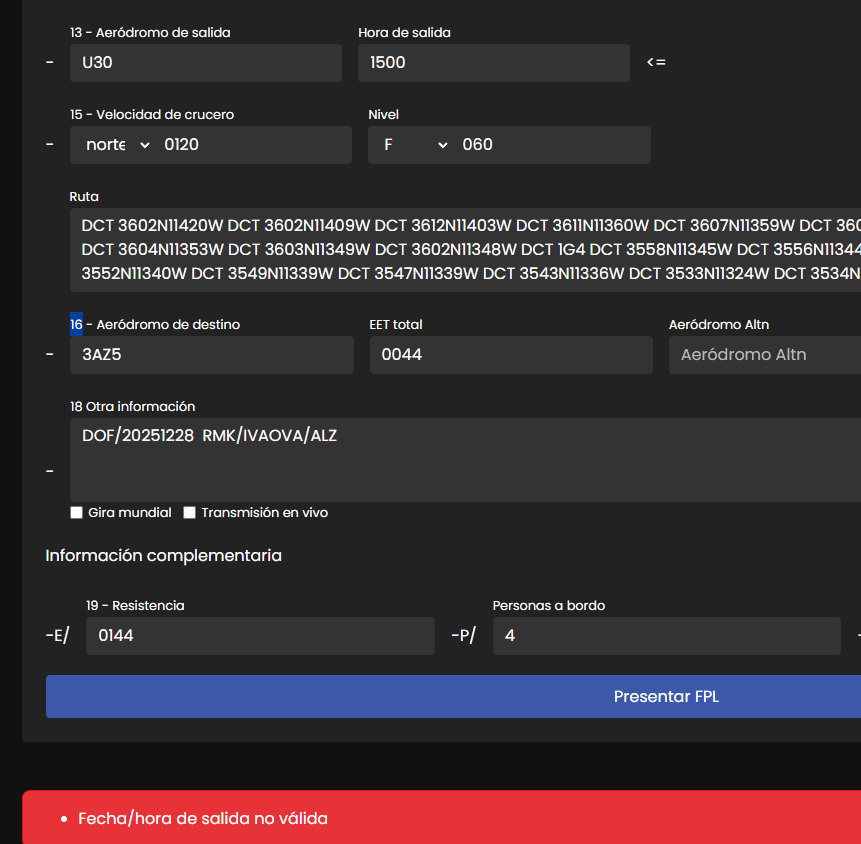Click the Aeródromo de salida field
The height and width of the screenshot is (844, 861).
click(x=206, y=63)
